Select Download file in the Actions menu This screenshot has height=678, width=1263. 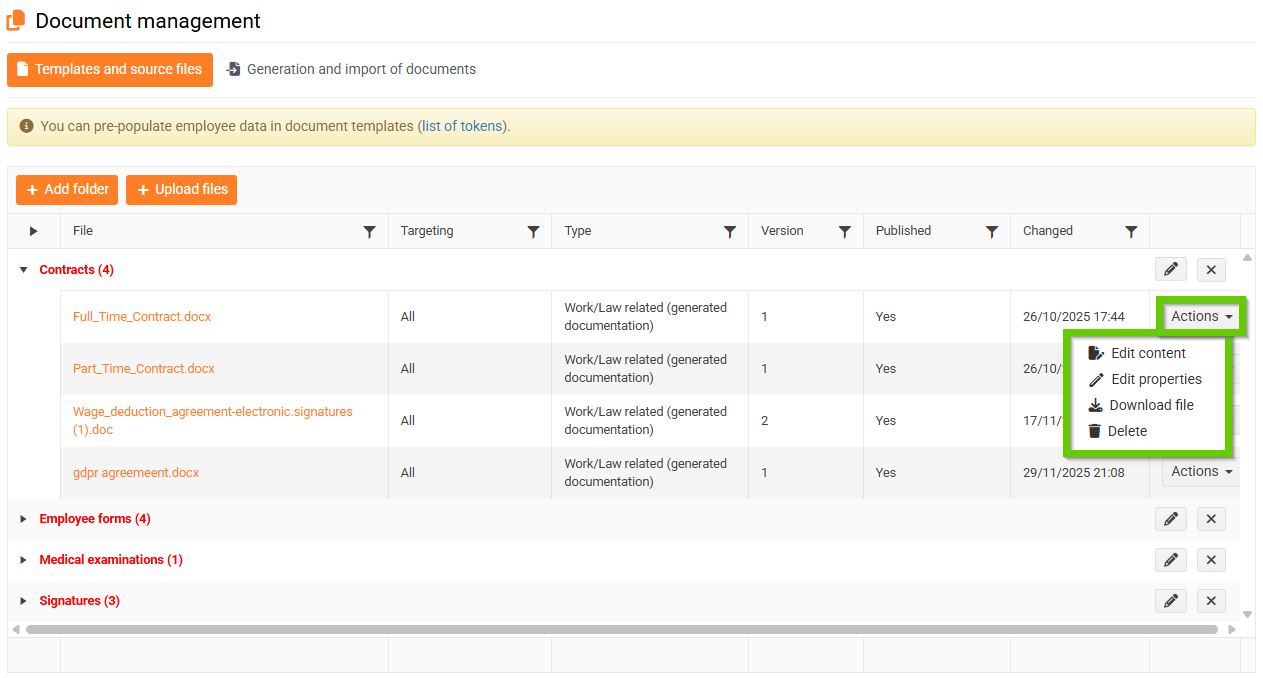(x=1150, y=405)
